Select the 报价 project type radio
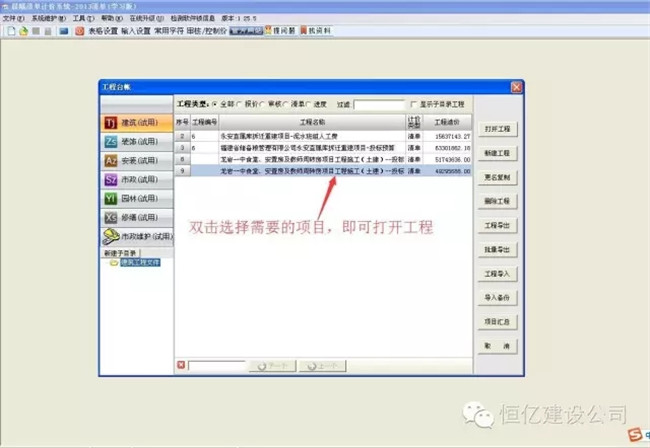 point(240,104)
